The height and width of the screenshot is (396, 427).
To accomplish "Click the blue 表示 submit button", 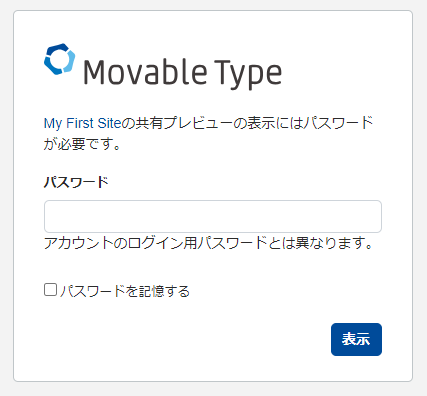I will pyautogui.click(x=356, y=339).
